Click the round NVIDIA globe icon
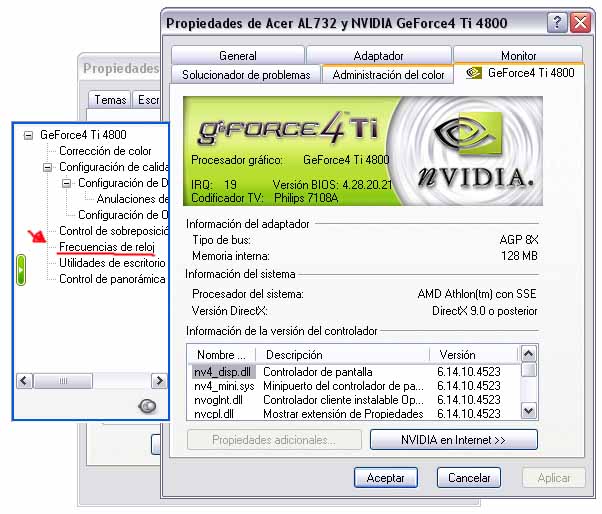Screen dimensions: 602x514 click(147, 406)
